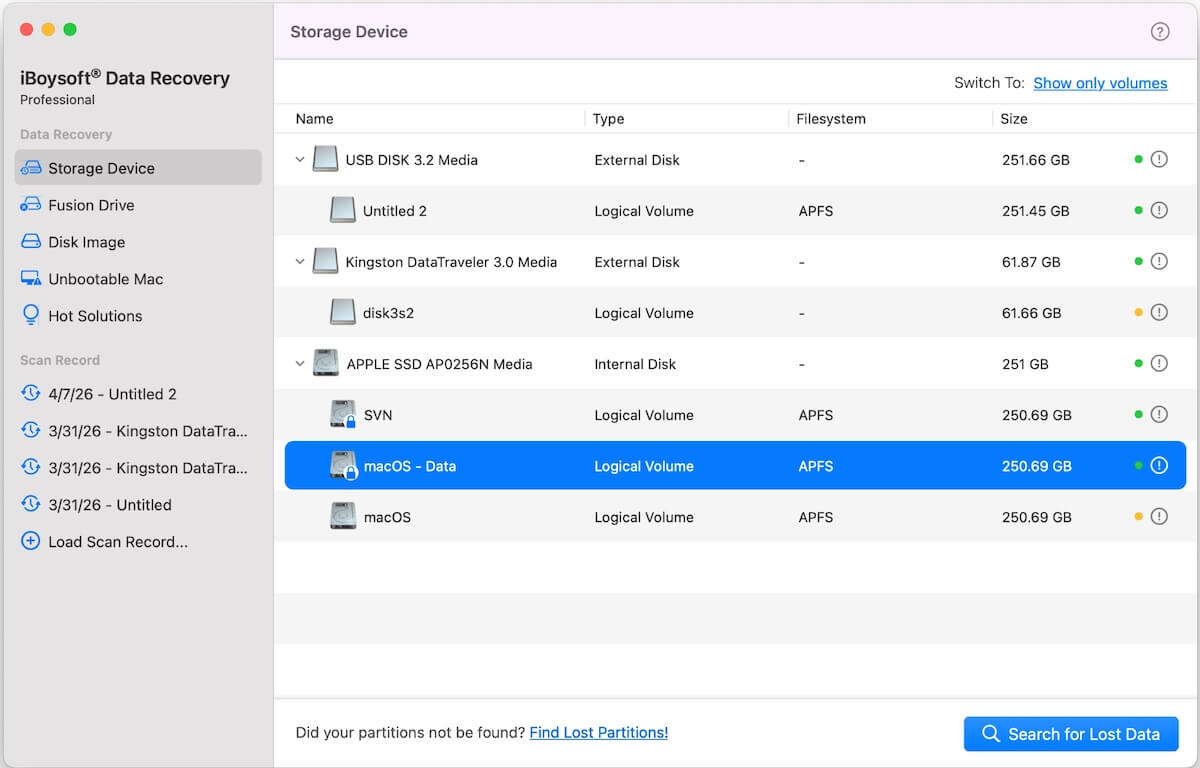Screen dimensions: 1200x768
Task: Select the macOS - Data volume name
Action: [x=410, y=466]
